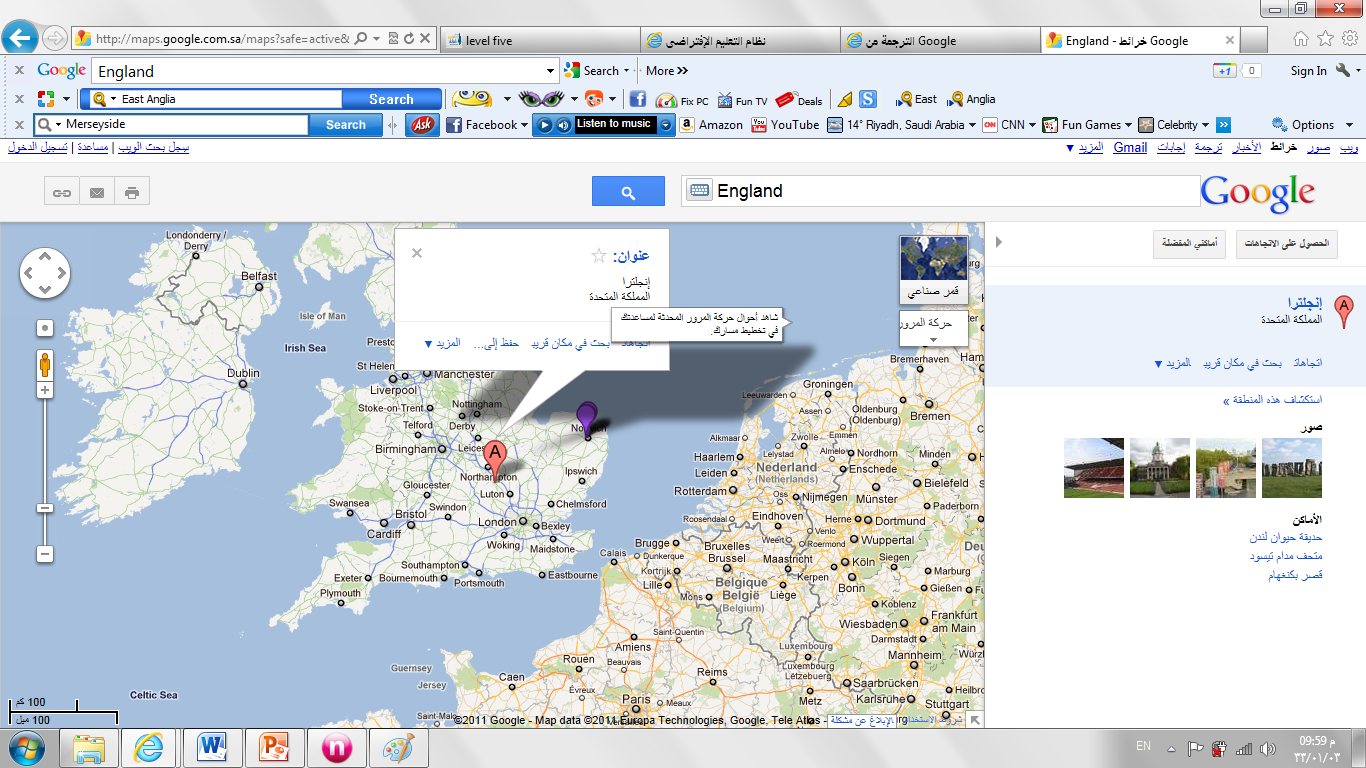Click the link chain icon above the map
Viewport: 1366px width, 768px height.
click(x=62, y=192)
